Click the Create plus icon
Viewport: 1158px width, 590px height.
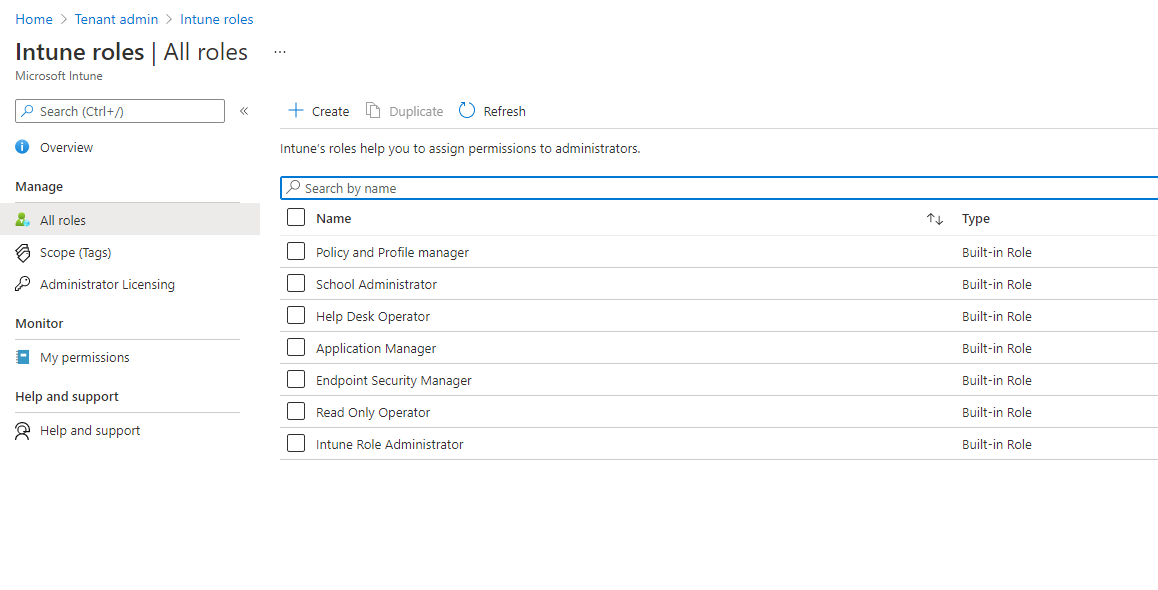tap(295, 111)
